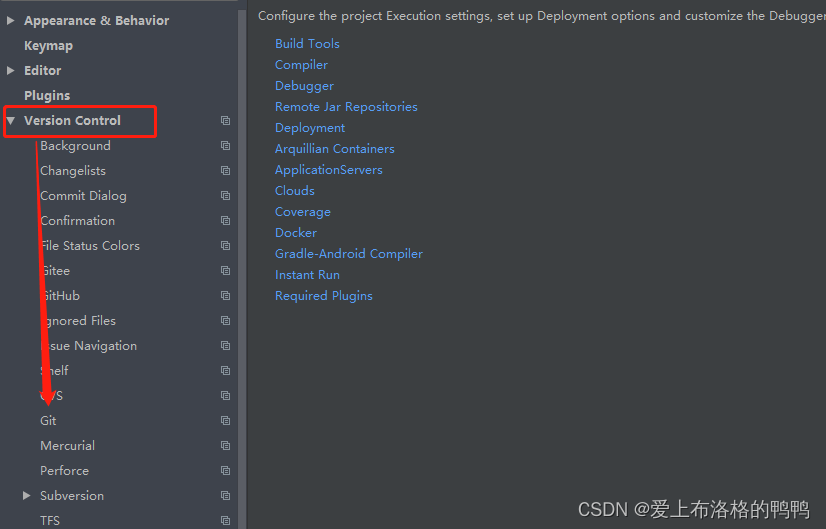Viewport: 826px width, 529px height.
Task: Open Arquillian Containers link
Action: coord(335,149)
